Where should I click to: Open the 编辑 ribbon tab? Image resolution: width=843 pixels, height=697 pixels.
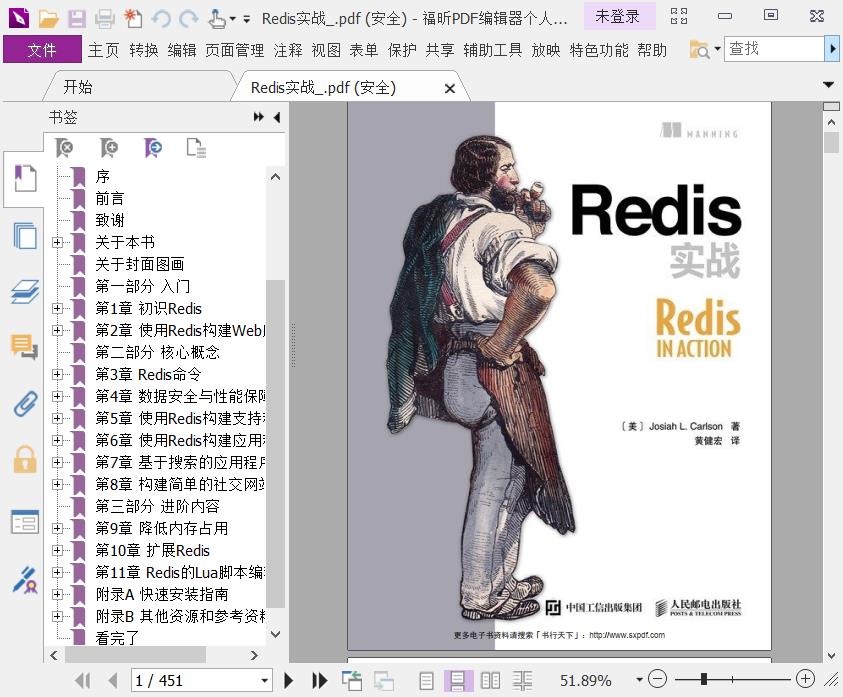tap(182, 50)
